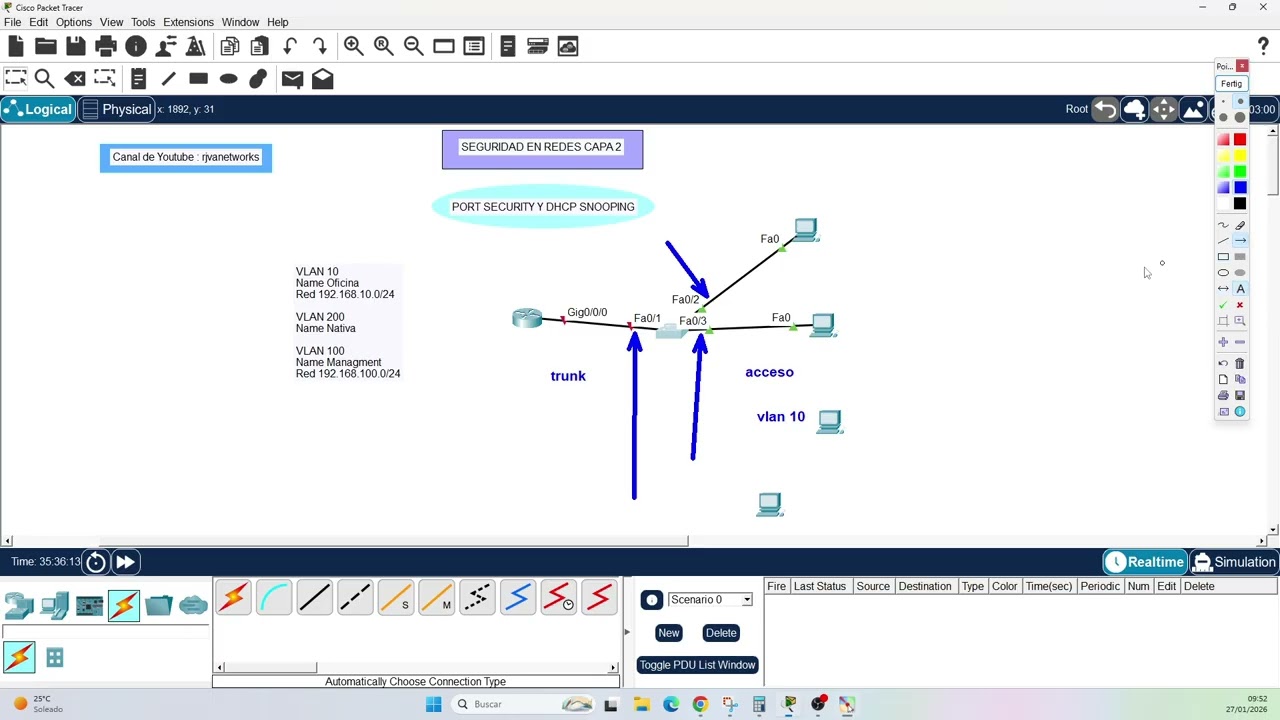Image resolution: width=1280 pixels, height=720 pixels.
Task: Select the Network Devices category icon
Action: click(19, 605)
